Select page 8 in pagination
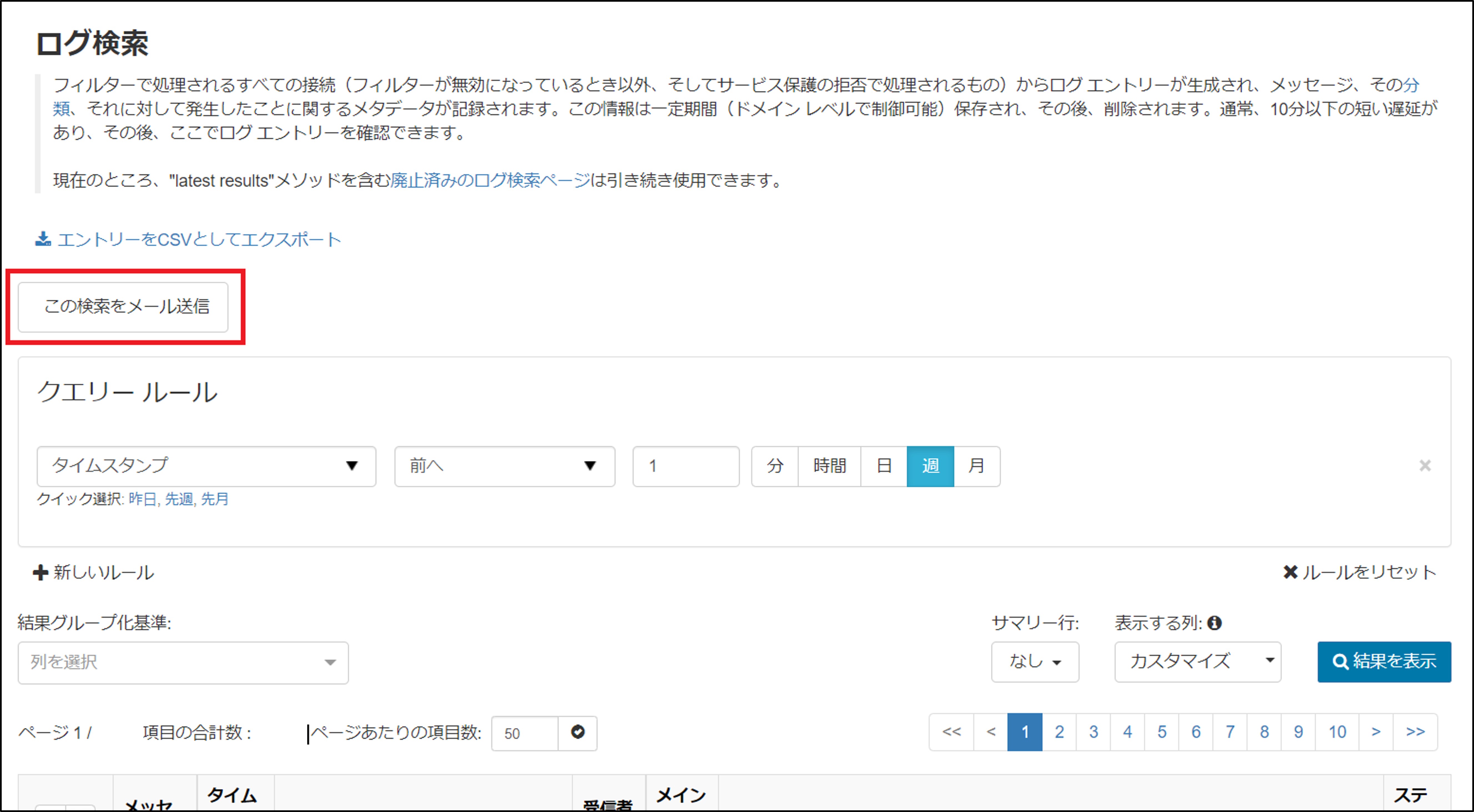 [x=1264, y=731]
